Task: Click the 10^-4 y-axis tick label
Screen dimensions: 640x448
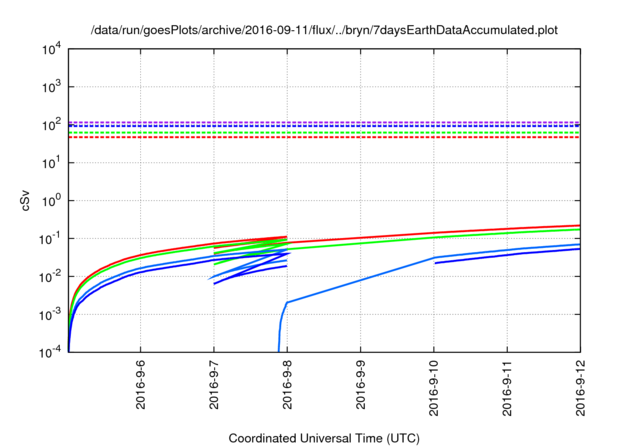Action: click(50, 352)
